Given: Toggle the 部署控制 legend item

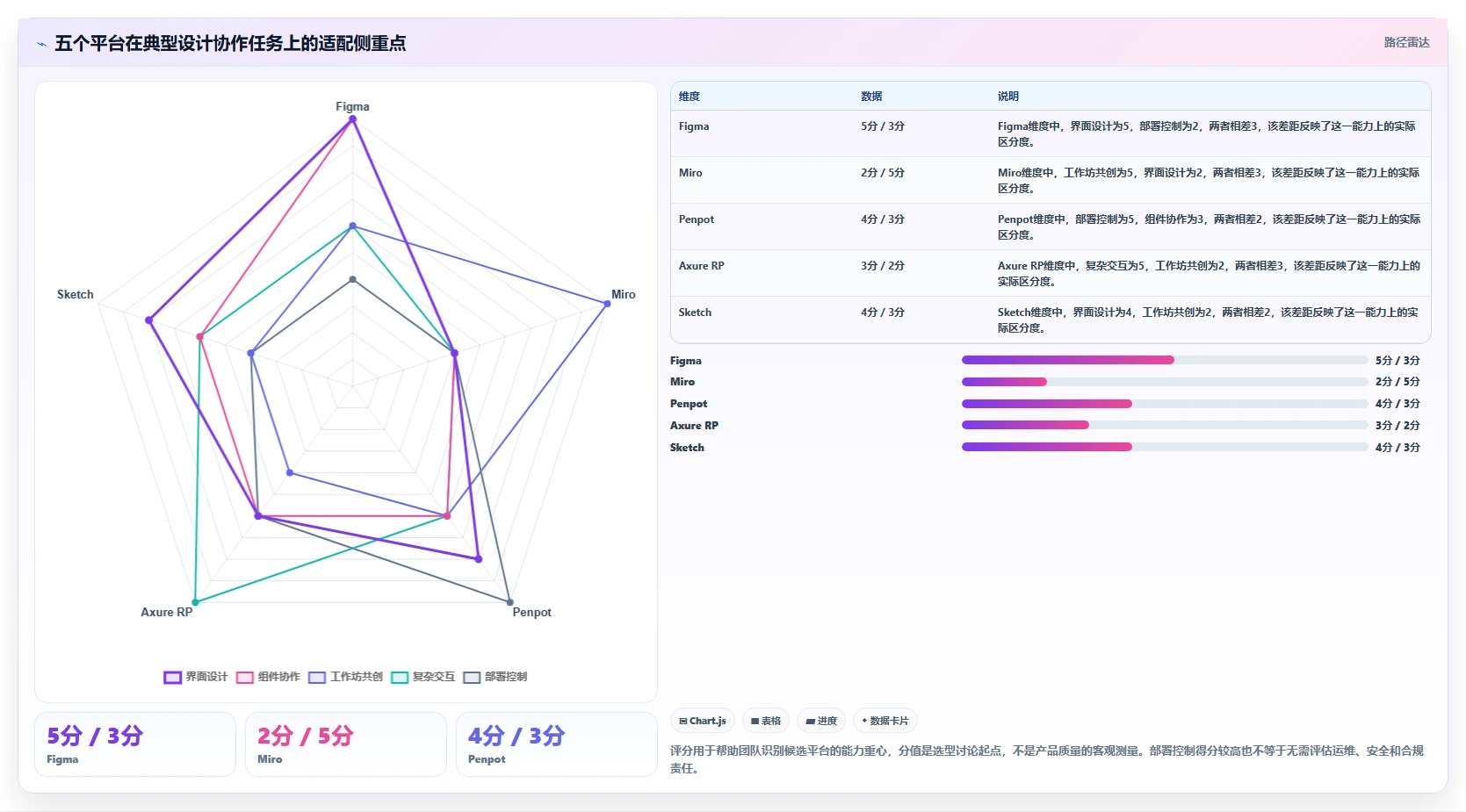Looking at the screenshot, I should [x=495, y=677].
